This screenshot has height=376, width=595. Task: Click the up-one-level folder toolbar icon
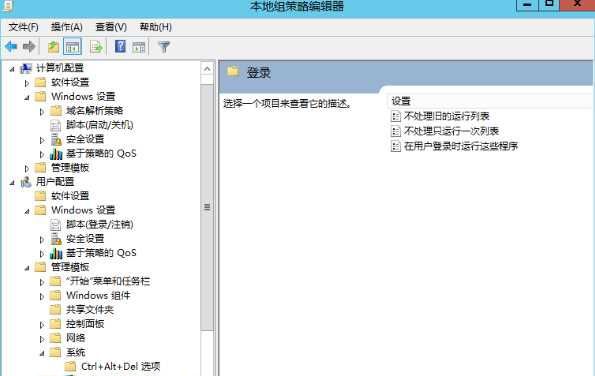[x=53, y=47]
